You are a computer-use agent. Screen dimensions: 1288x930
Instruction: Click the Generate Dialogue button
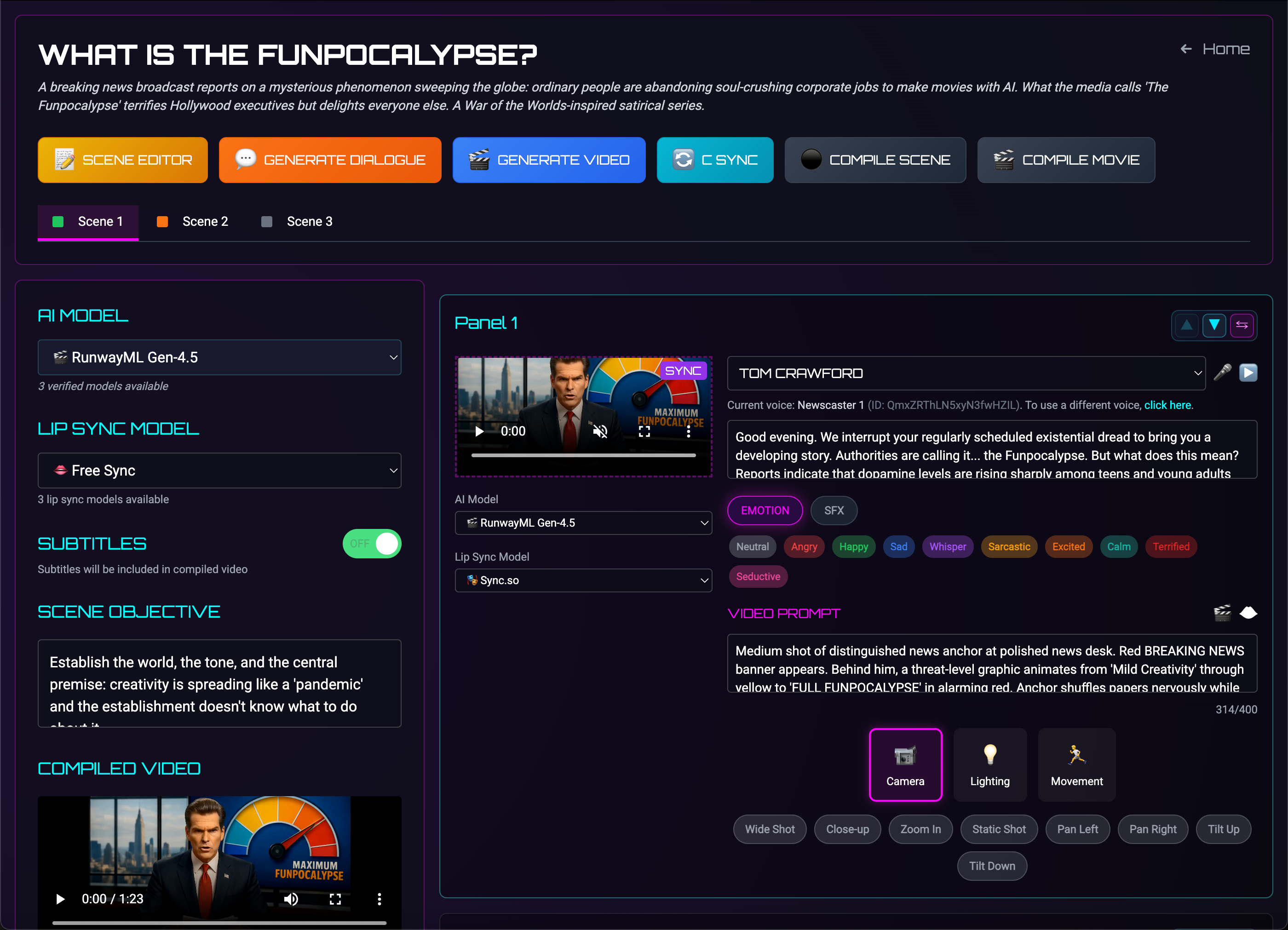pos(330,160)
